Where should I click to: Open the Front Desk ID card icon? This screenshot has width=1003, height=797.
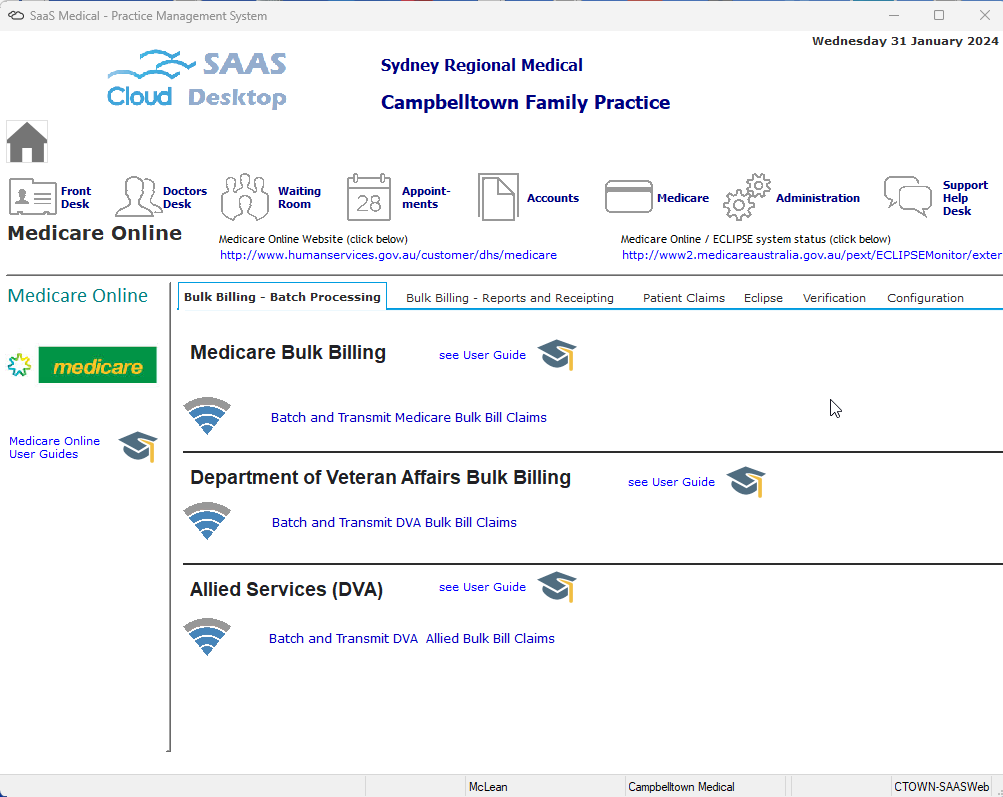click(33, 197)
